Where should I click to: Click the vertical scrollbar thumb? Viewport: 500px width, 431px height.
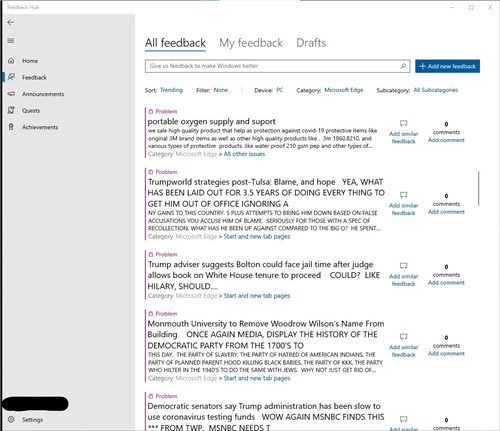[479, 188]
